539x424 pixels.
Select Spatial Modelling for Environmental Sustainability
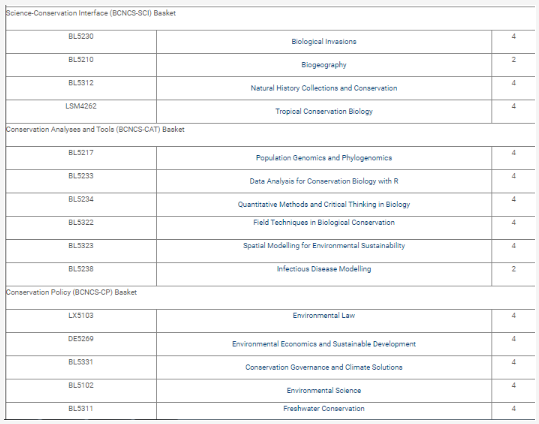click(x=324, y=246)
